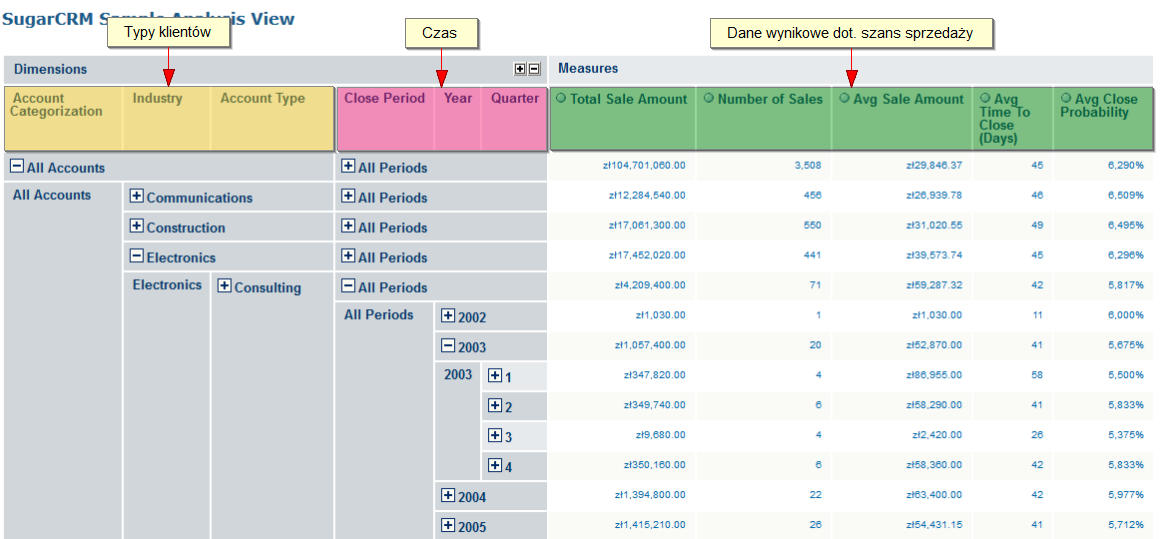
Task: Click the collapse-all minus icon in Dimensions header
Action: pyautogui.click(x=534, y=69)
